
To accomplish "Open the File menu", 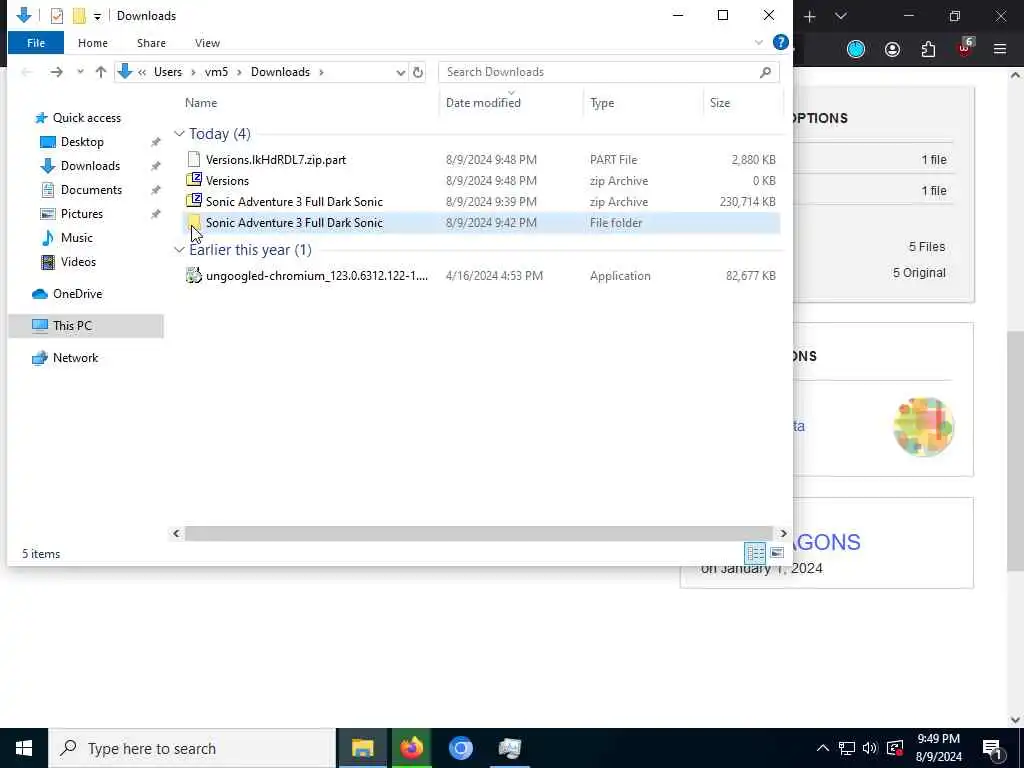I will tap(36, 43).
